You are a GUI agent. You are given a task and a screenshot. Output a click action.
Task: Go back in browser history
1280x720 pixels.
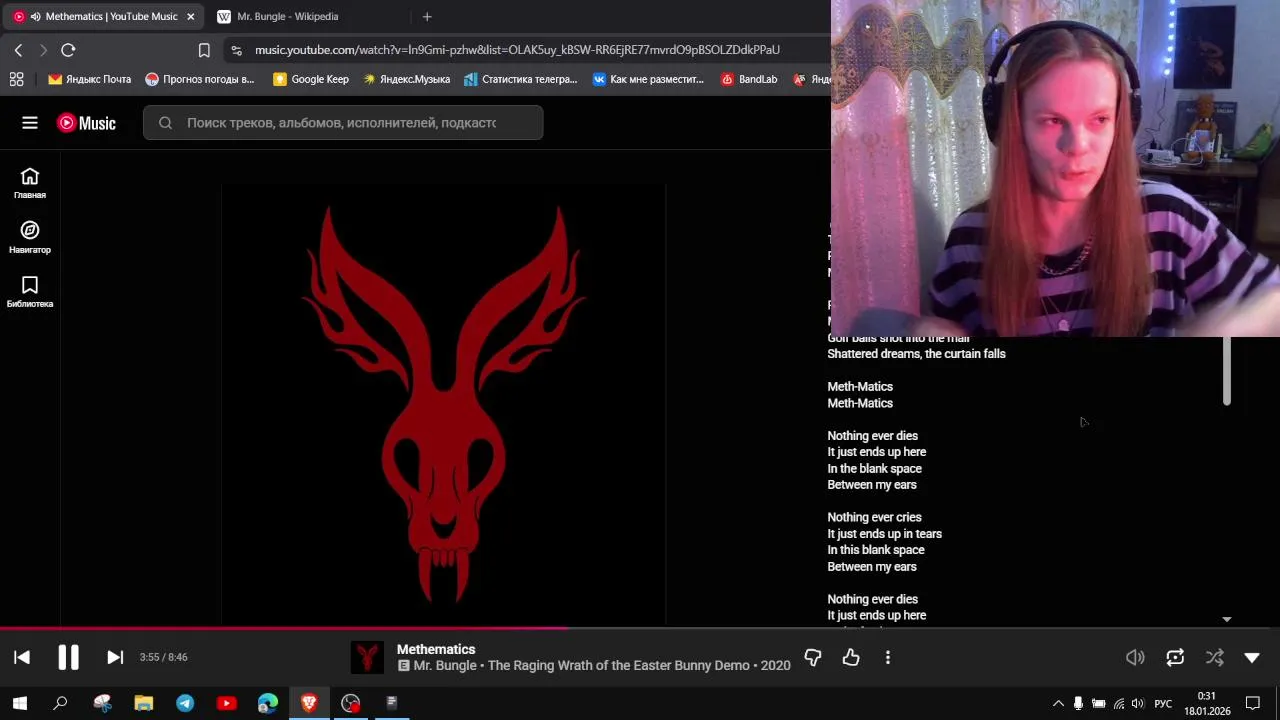click(x=18, y=50)
